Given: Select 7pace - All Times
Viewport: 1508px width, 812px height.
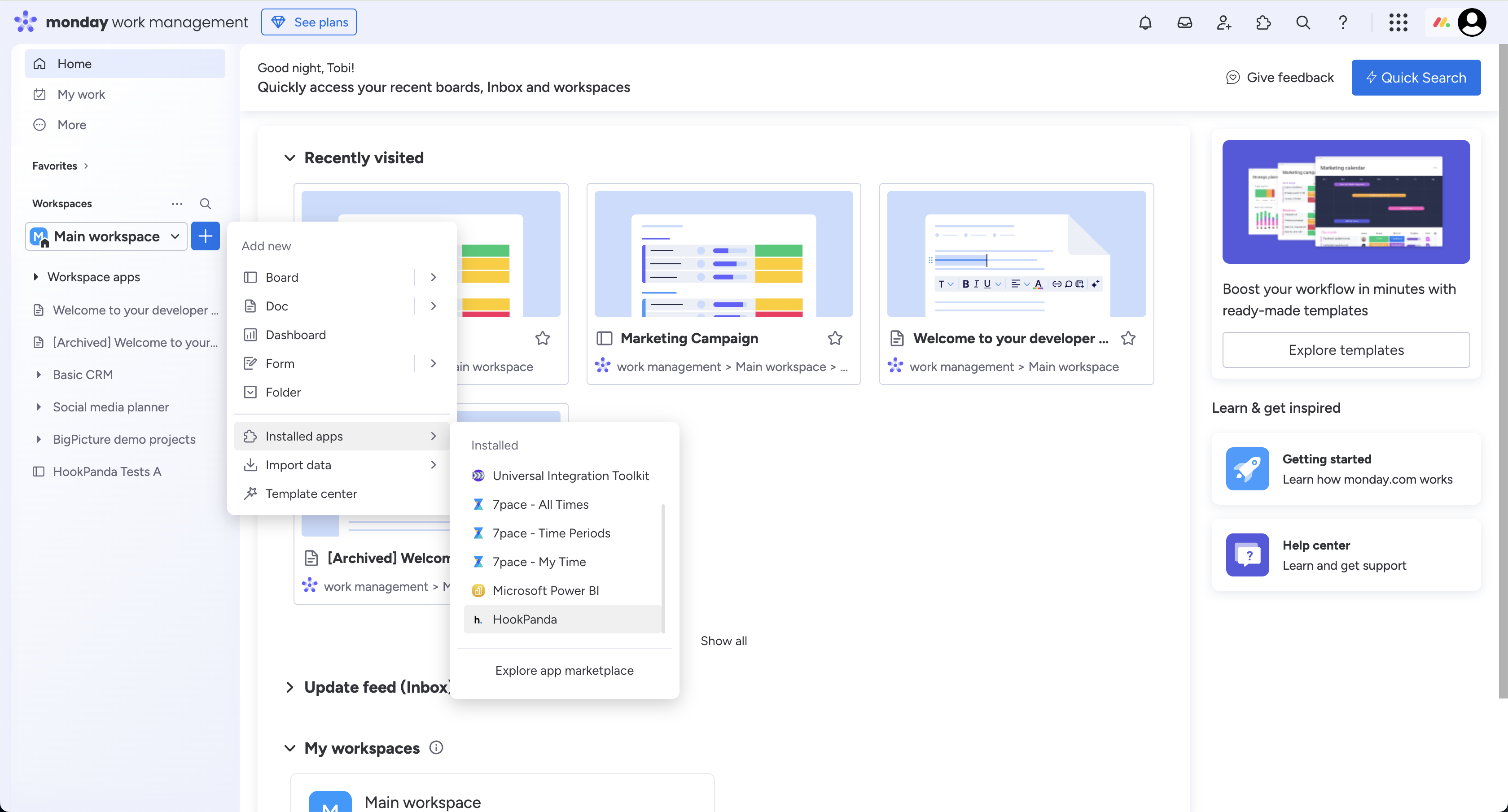Looking at the screenshot, I should pyautogui.click(x=562, y=504).
